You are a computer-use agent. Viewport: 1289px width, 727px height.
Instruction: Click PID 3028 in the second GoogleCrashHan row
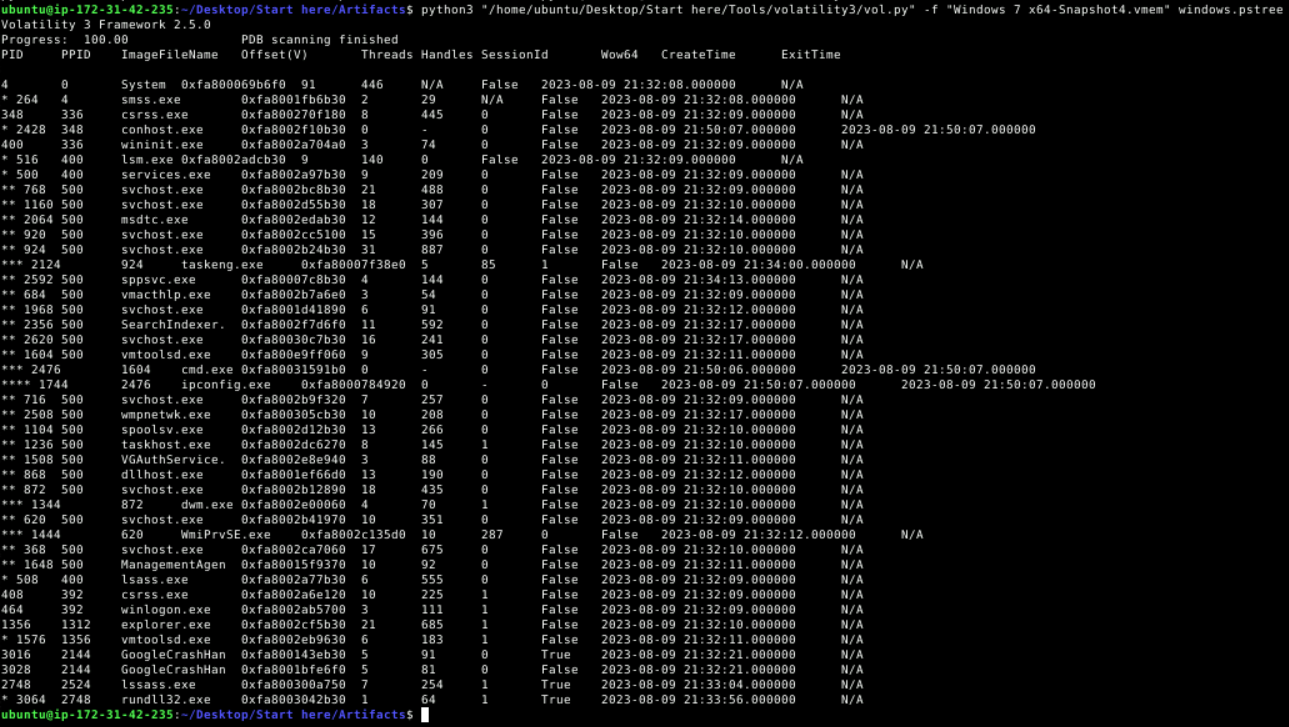[16, 669]
